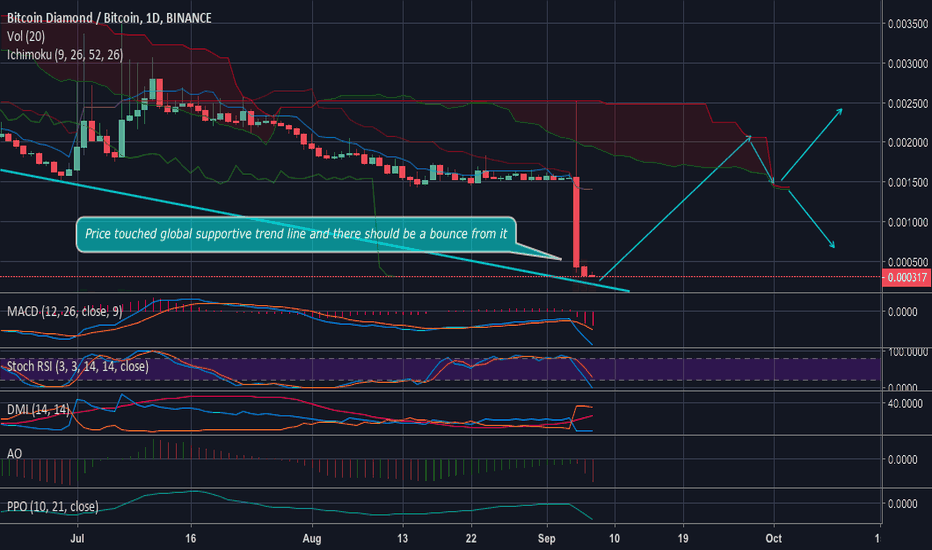Click the 19 date axis label

[683, 538]
